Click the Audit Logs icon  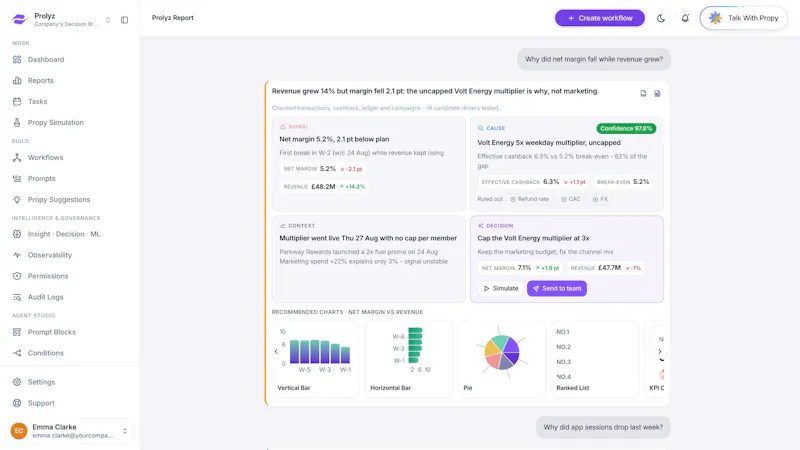[17, 297]
